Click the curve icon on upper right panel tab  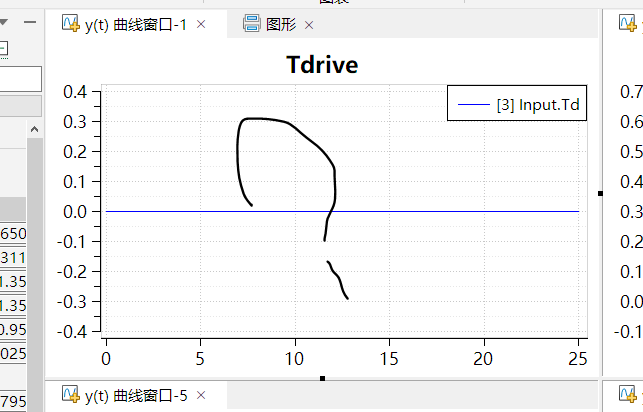point(628,23)
